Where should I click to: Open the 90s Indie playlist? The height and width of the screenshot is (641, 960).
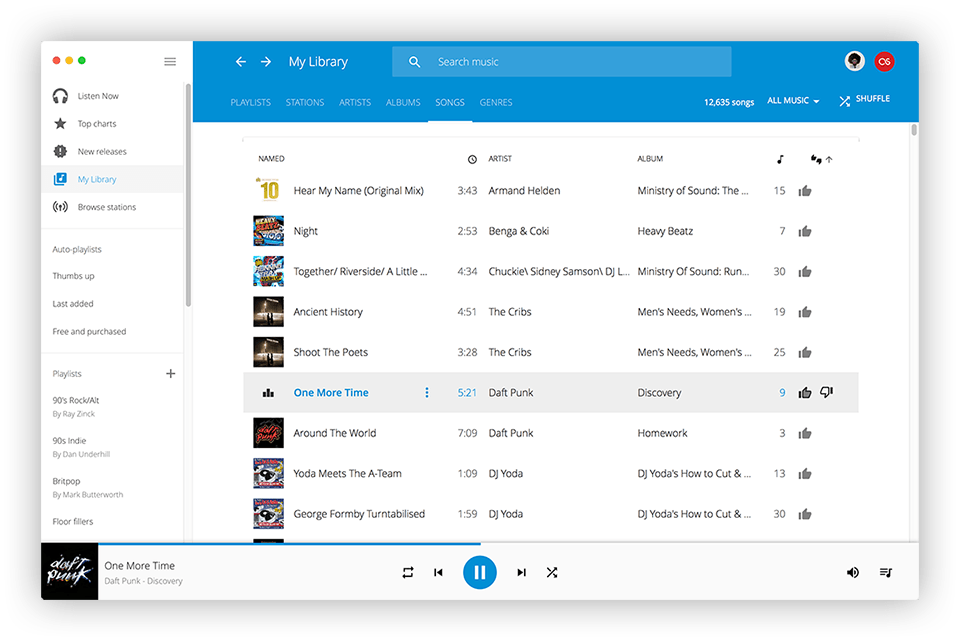coord(69,441)
